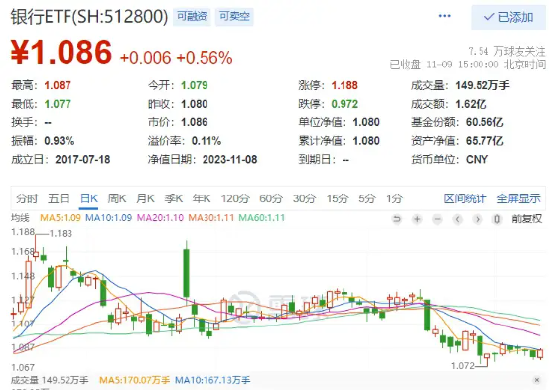Viewport: 550px width, 391px height.
Task: Click the 可卖空 tag
Action: click(234, 16)
